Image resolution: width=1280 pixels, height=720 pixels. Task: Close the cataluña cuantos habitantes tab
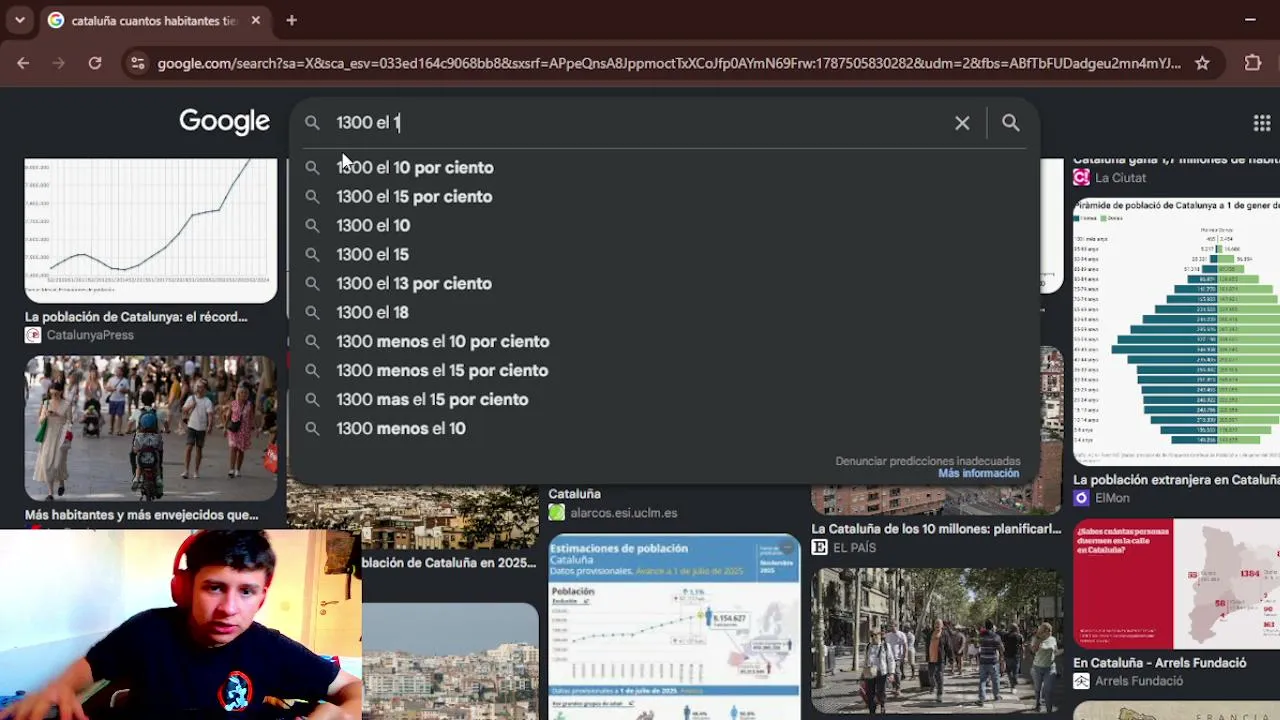click(x=256, y=20)
